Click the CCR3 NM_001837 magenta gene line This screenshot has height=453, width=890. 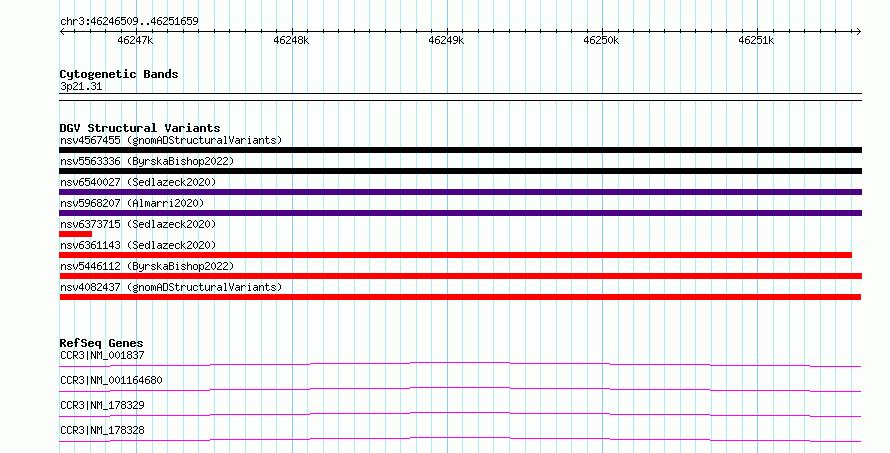(460, 364)
